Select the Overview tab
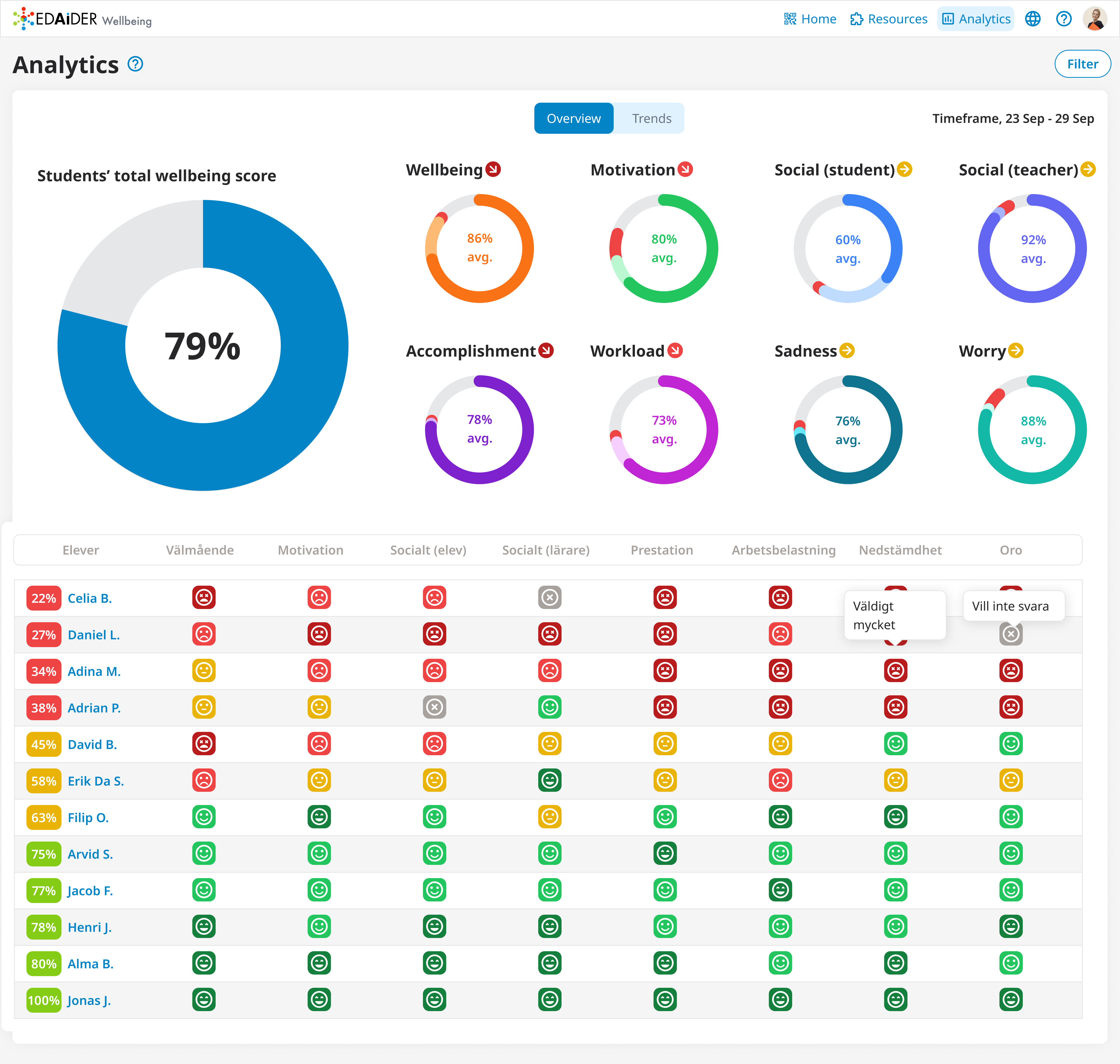Image resolution: width=1120 pixels, height=1064 pixels. point(573,118)
